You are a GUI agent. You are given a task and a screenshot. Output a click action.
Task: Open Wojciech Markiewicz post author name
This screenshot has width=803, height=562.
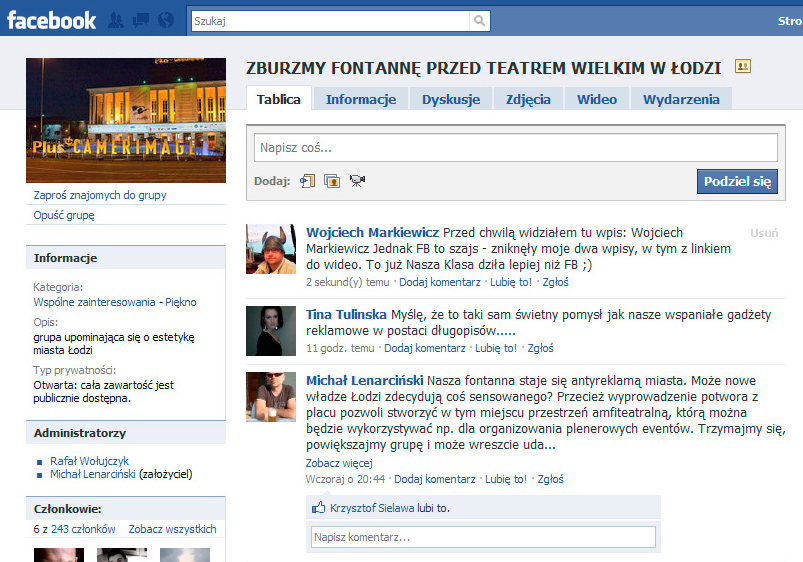click(x=372, y=233)
